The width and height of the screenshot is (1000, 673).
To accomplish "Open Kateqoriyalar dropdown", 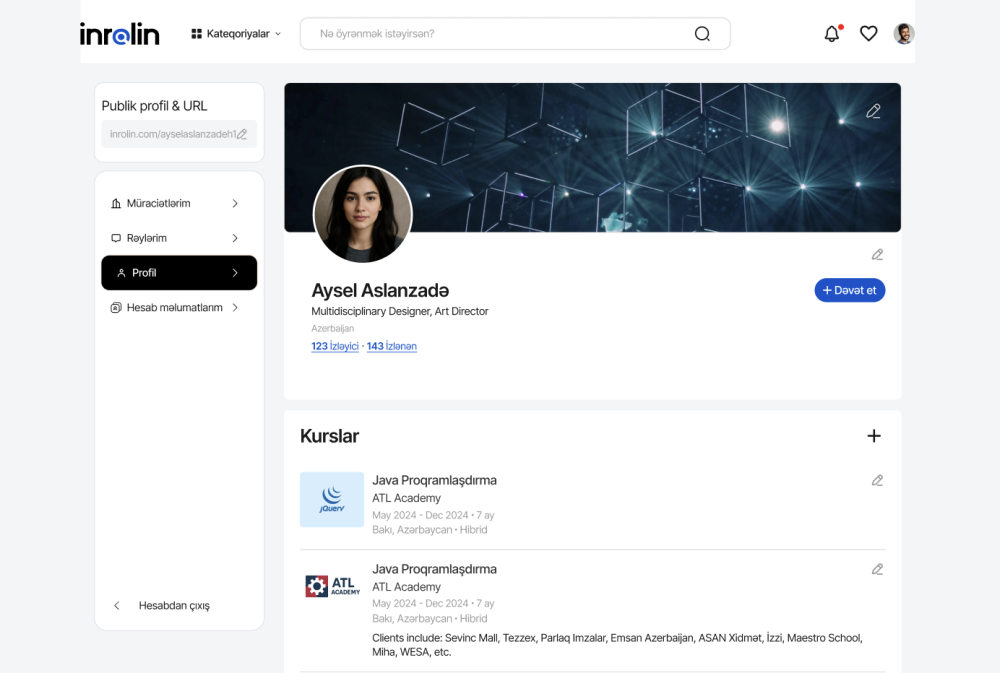I will click(236, 34).
